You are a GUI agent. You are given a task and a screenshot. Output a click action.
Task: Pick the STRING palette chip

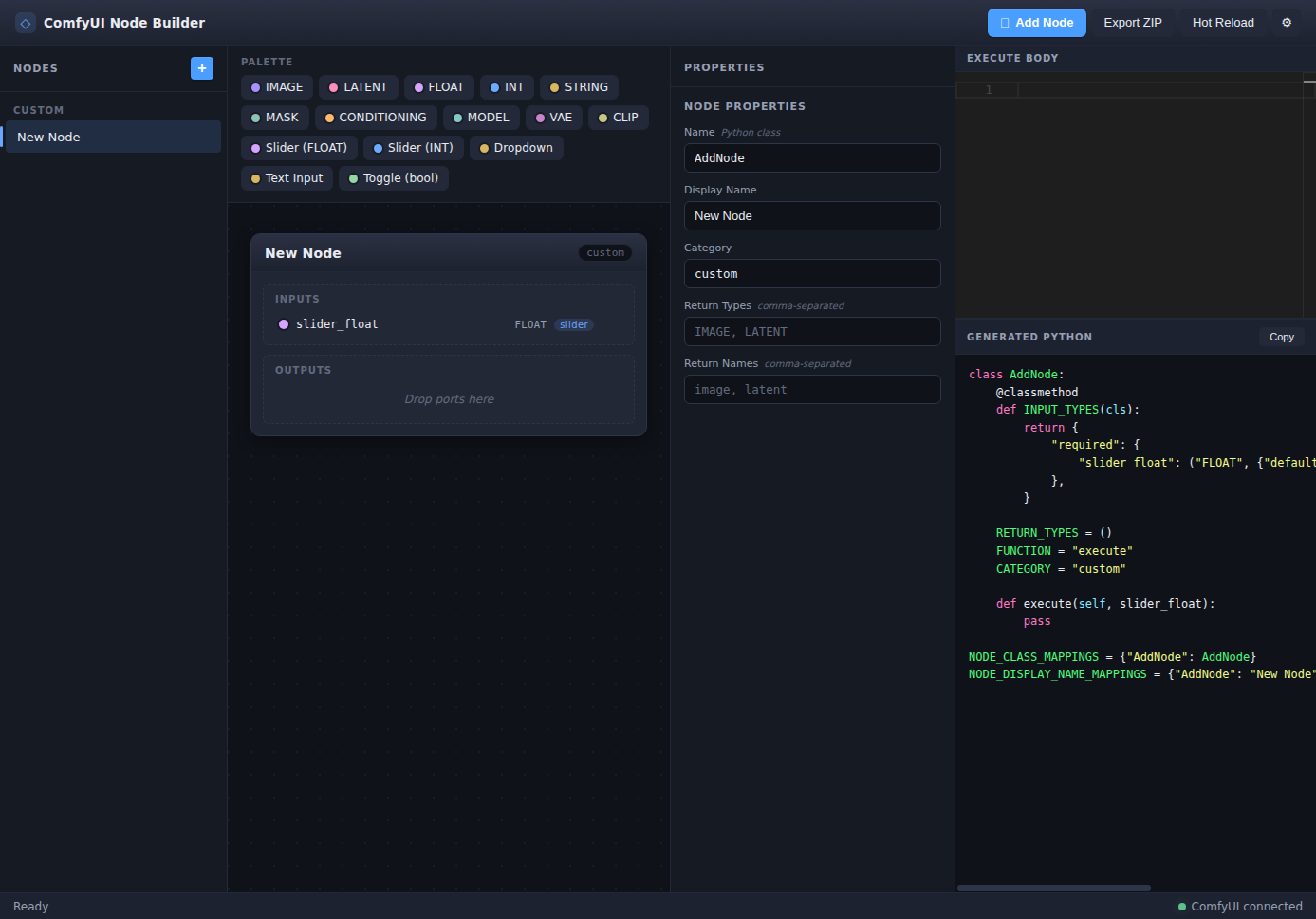click(x=579, y=87)
